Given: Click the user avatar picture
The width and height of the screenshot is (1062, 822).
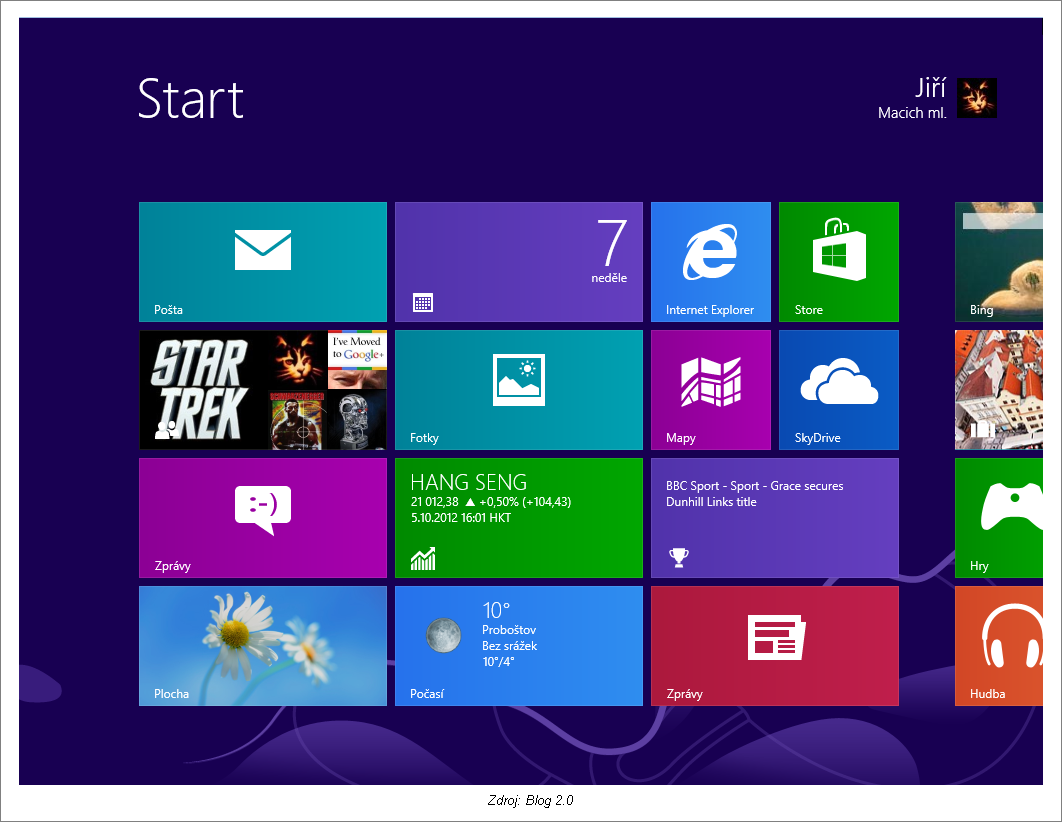Looking at the screenshot, I should pyautogui.click(x=977, y=98).
